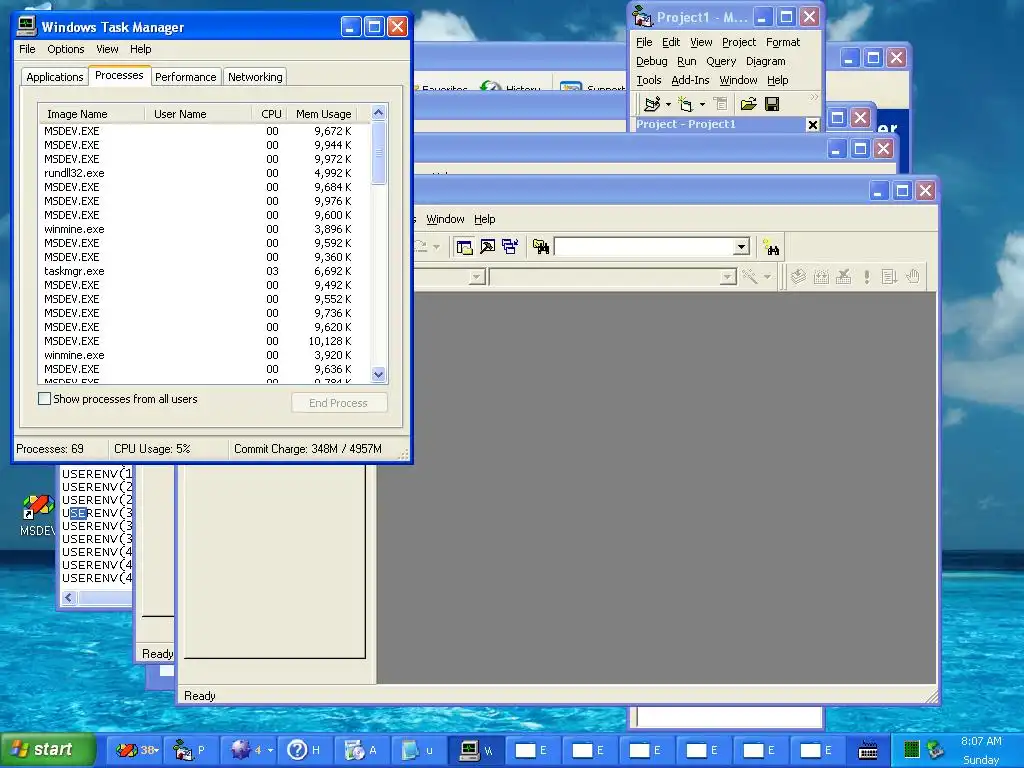Open Window menu in MSDEV window

(445, 219)
